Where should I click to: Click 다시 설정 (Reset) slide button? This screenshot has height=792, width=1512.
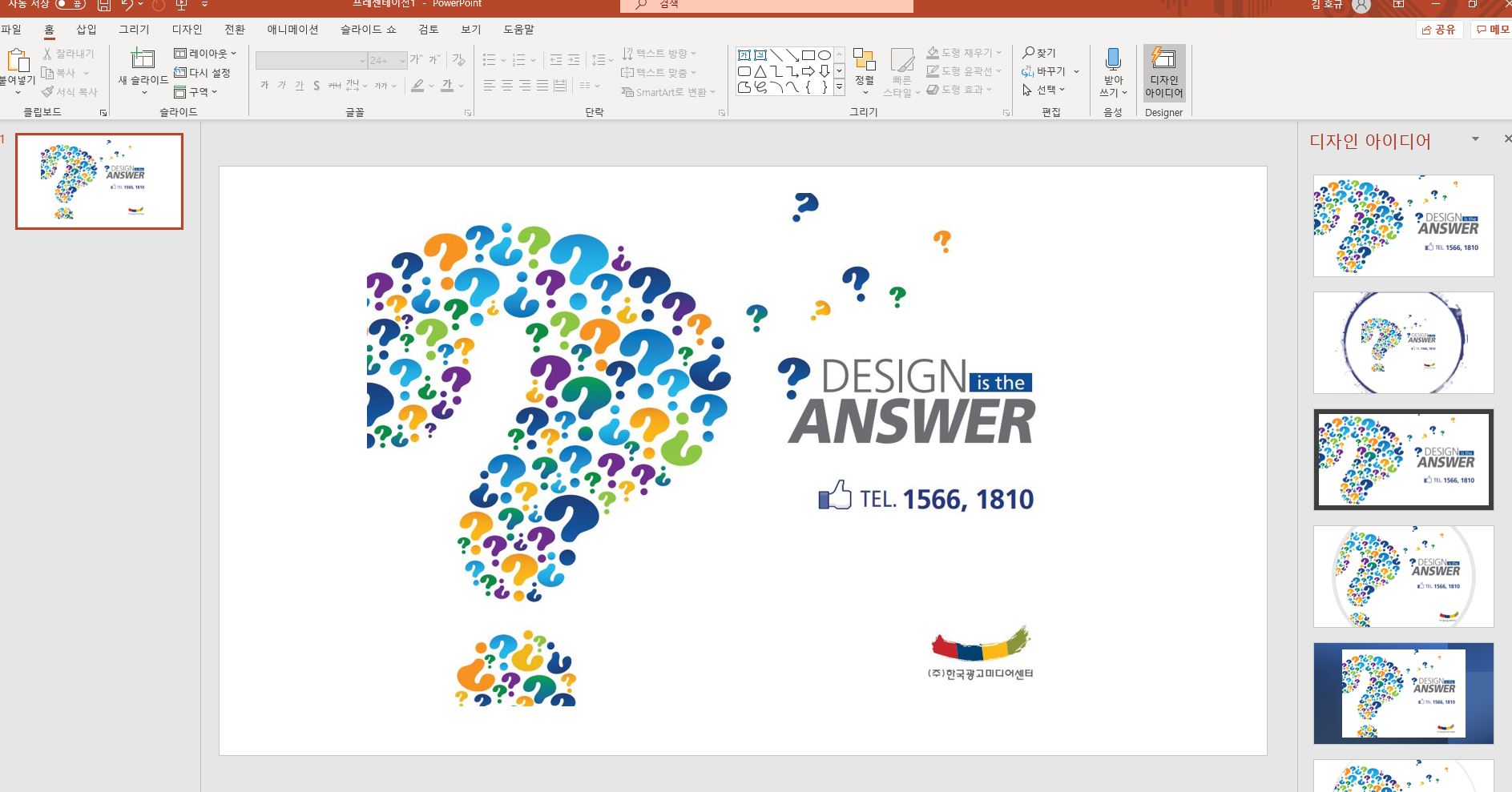point(203,73)
